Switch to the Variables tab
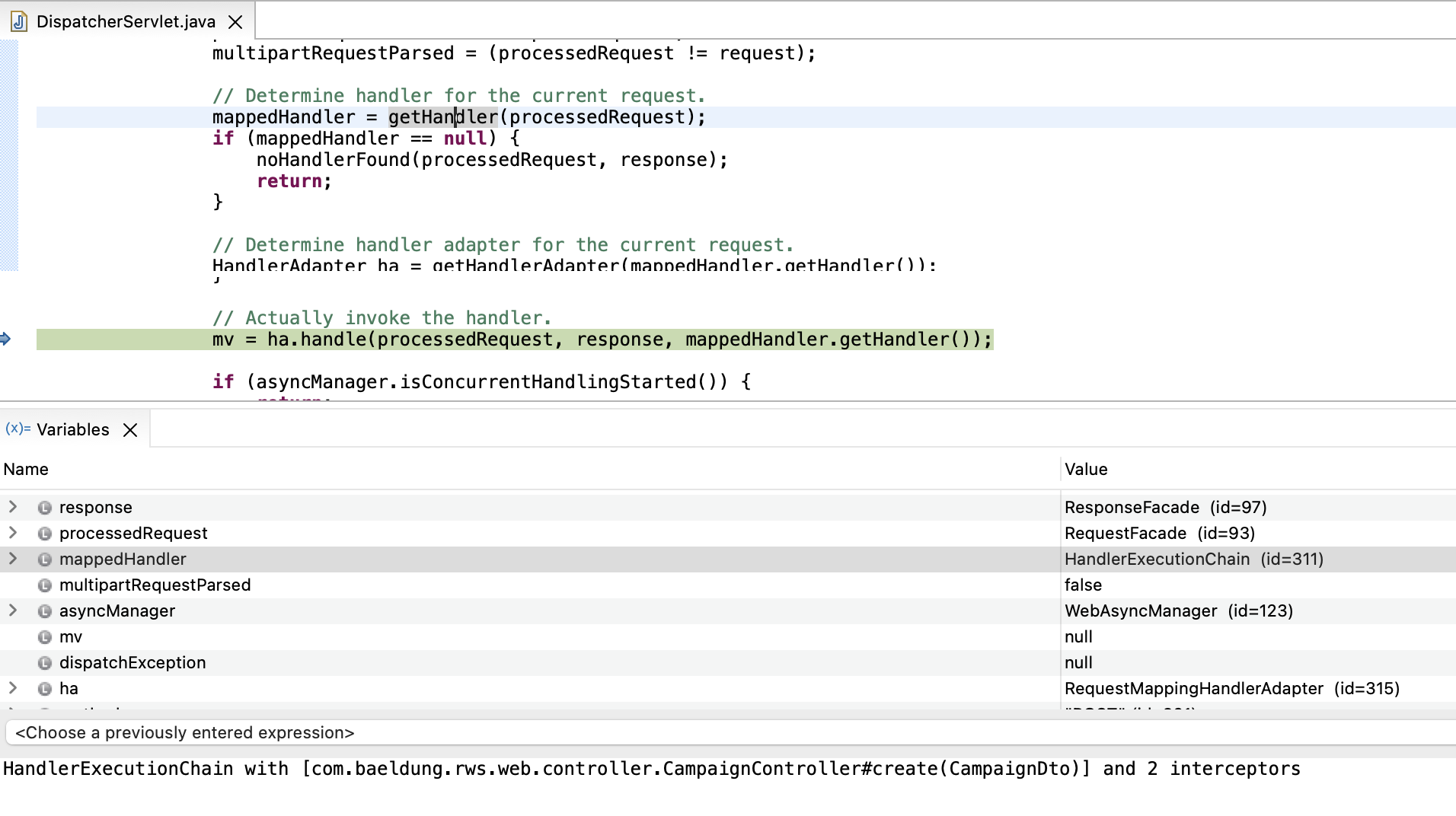 click(72, 430)
